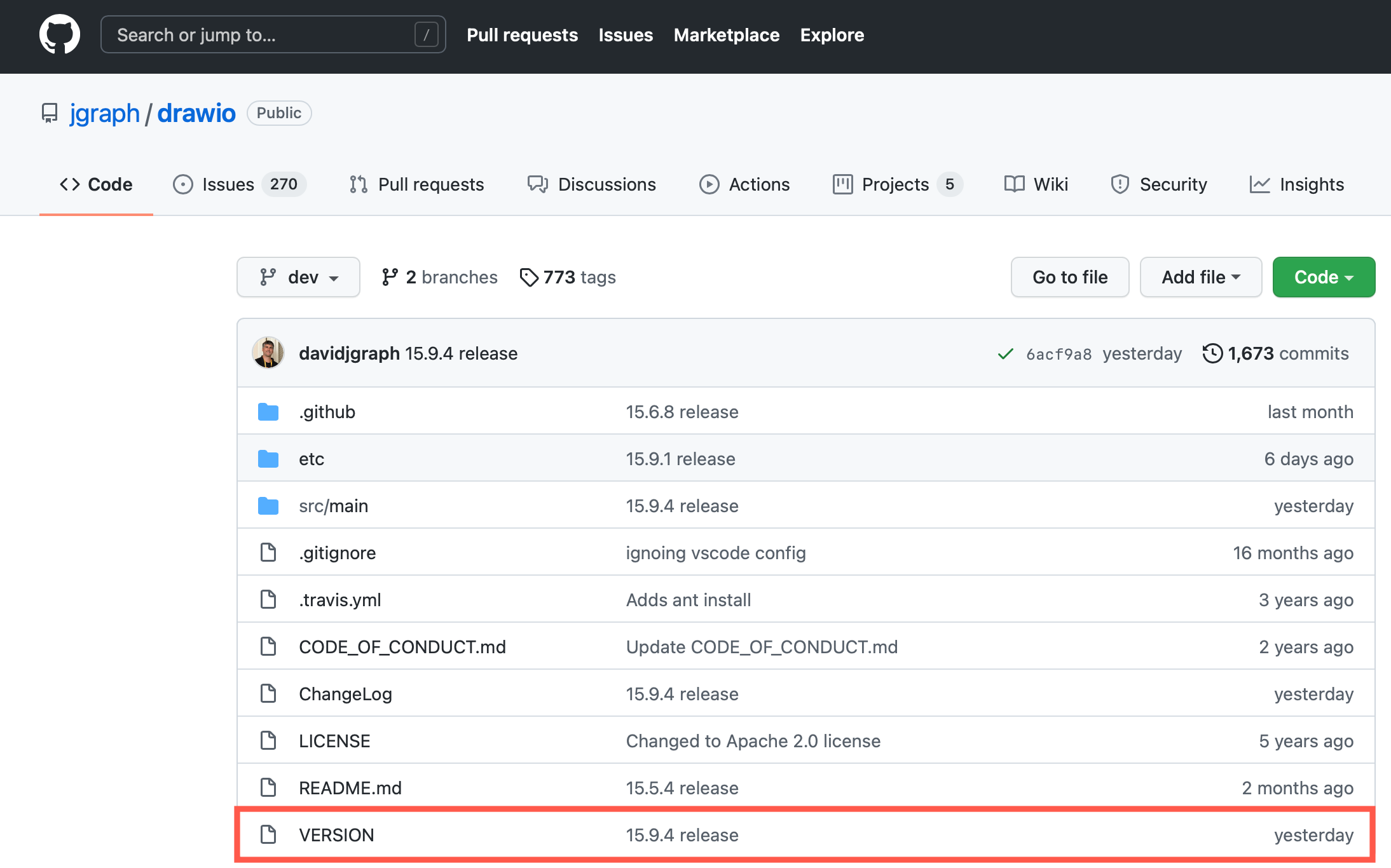This screenshot has width=1391, height=868.
Task: Click the Security shield icon
Action: (1119, 184)
